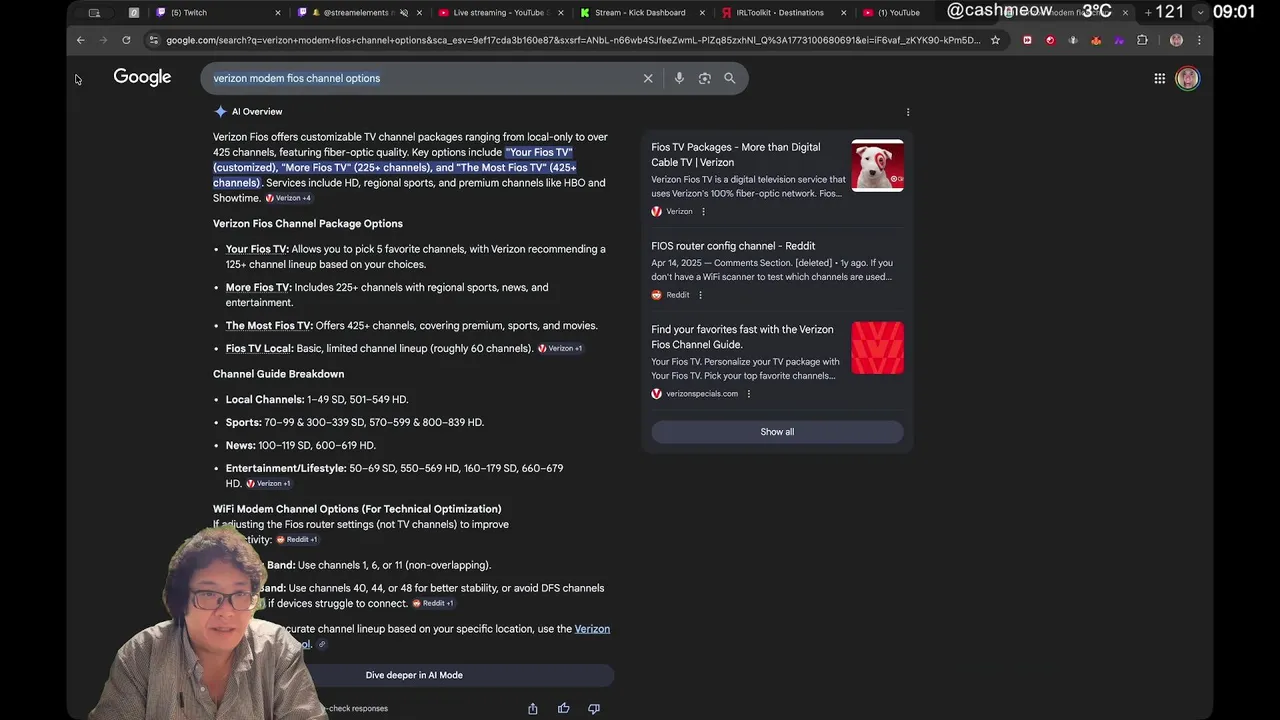Reload the page with the refresh icon
The image size is (1280, 720).
126,40
